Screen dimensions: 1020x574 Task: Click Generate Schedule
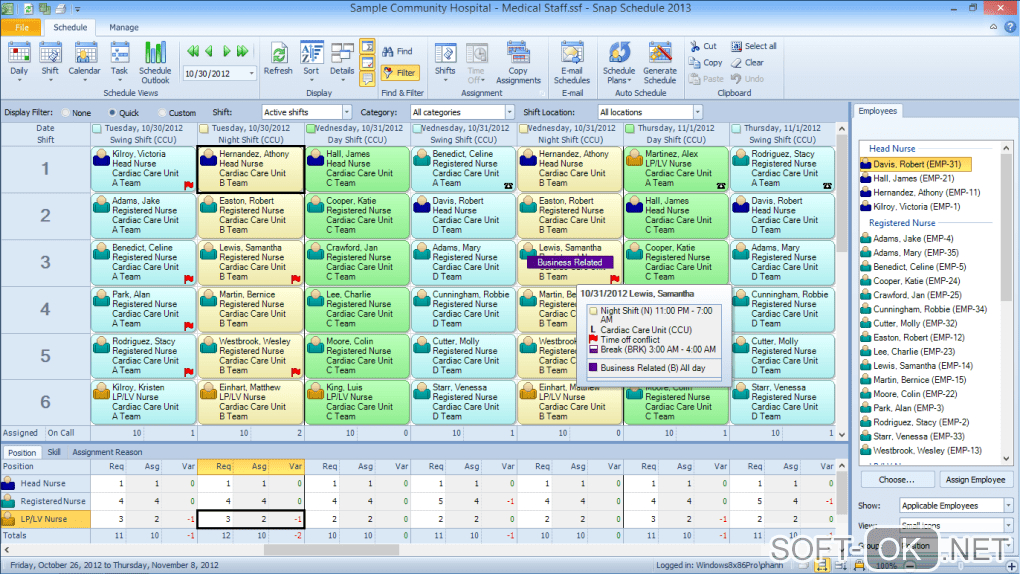(660, 62)
